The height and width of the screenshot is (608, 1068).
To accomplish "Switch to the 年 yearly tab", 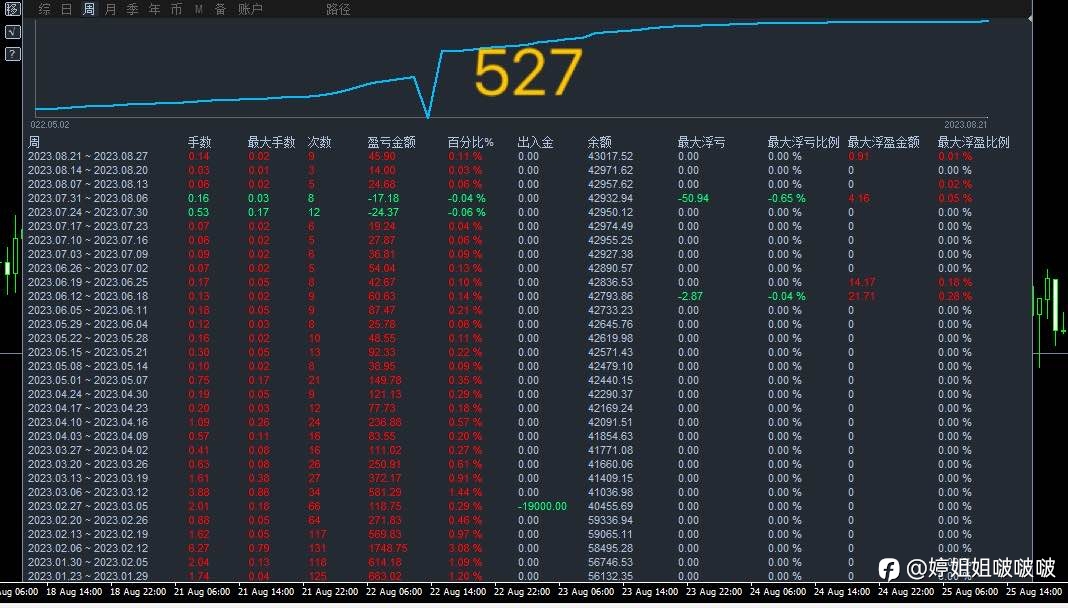I will click(x=155, y=9).
